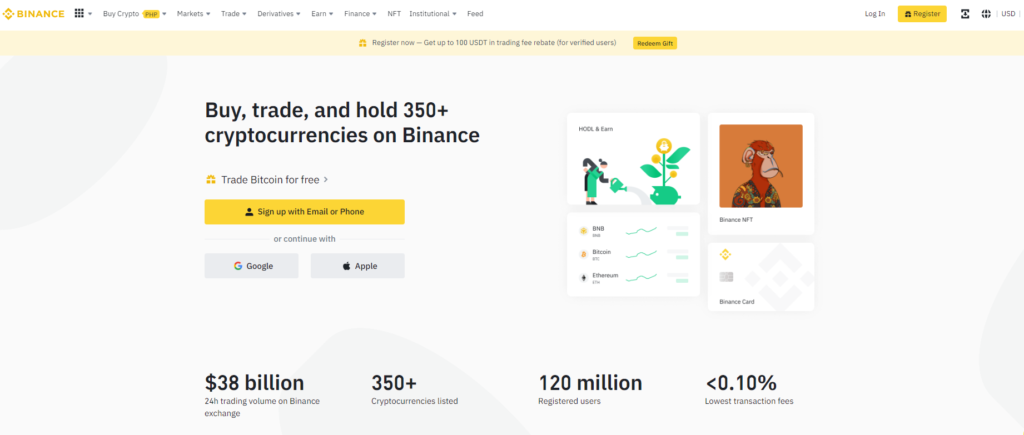This screenshot has height=435, width=1024.
Task: Click the BNB coin icon
Action: pos(583,231)
